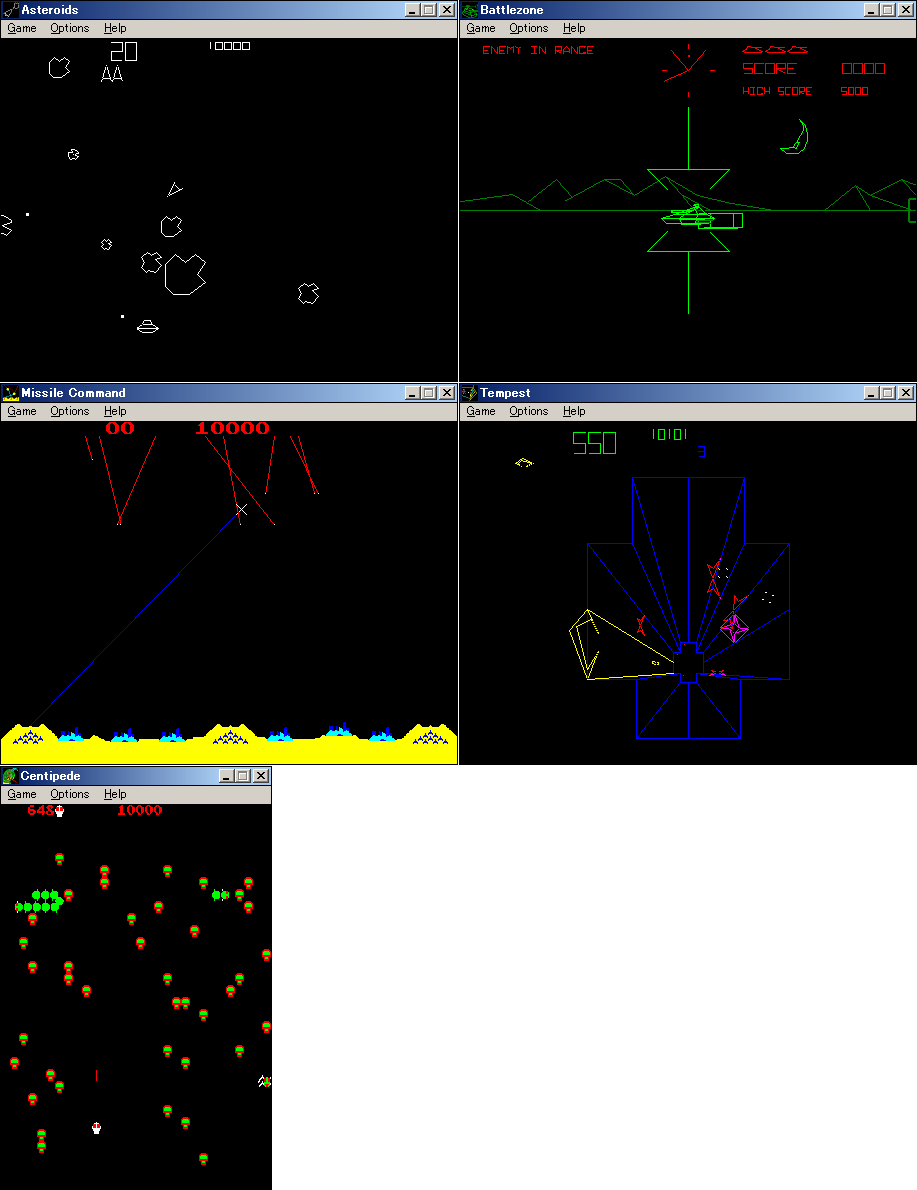Click the flying saucer in Asteroids
The height and width of the screenshot is (1190, 917).
(147, 326)
